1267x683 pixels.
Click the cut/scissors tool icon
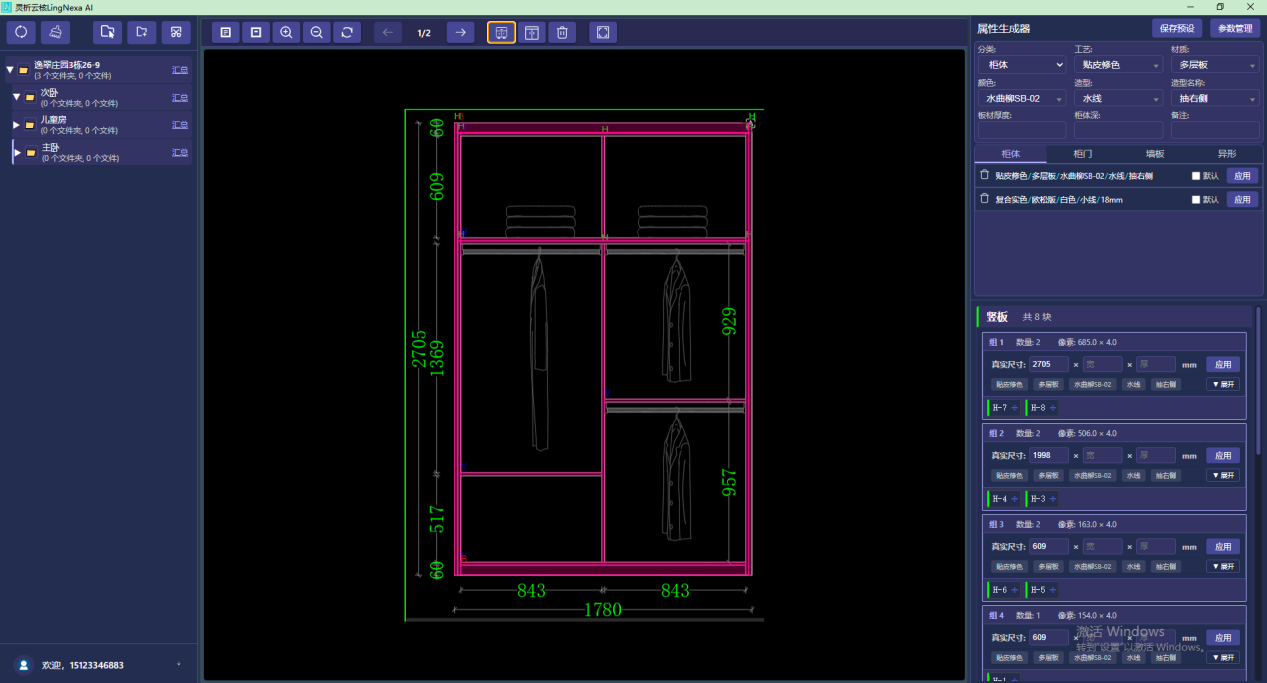176,32
